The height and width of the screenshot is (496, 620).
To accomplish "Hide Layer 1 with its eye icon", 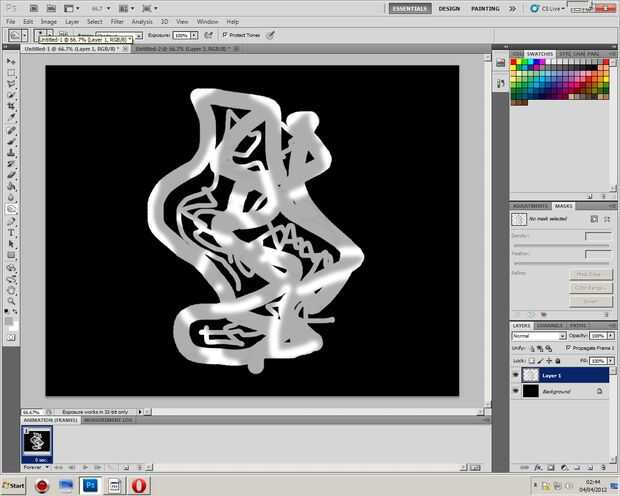I will click(516, 375).
